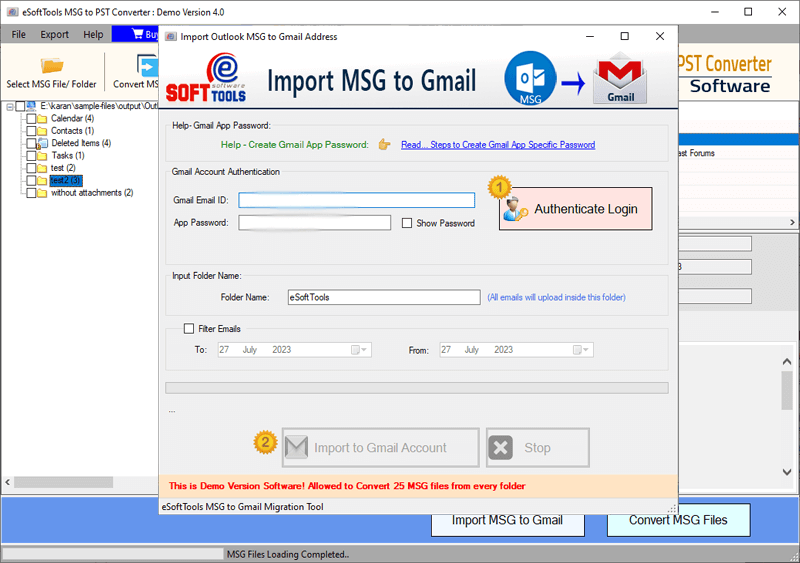Click the demo version warning text

pos(347,486)
